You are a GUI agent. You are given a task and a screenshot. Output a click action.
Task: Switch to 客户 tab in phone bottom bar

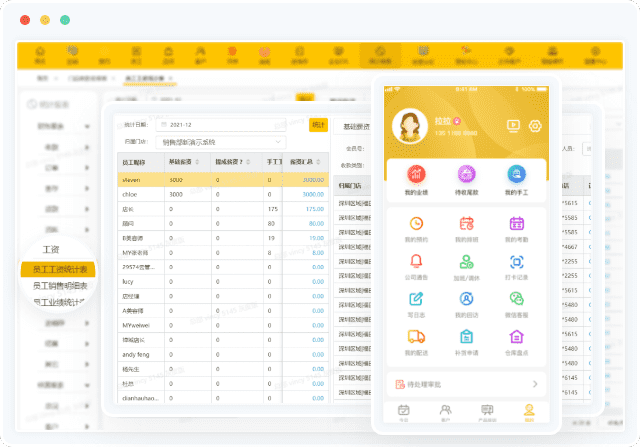pyautogui.click(x=446, y=412)
